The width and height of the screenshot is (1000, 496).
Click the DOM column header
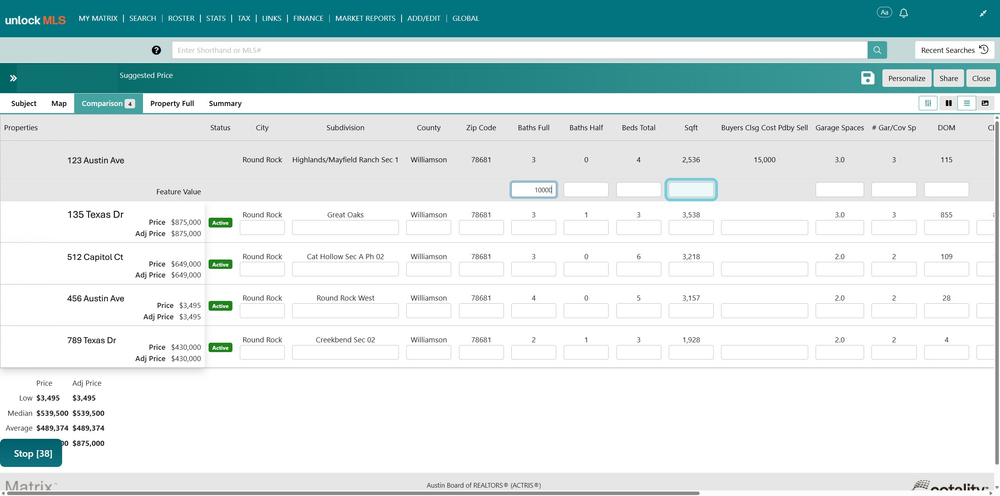pos(946,128)
